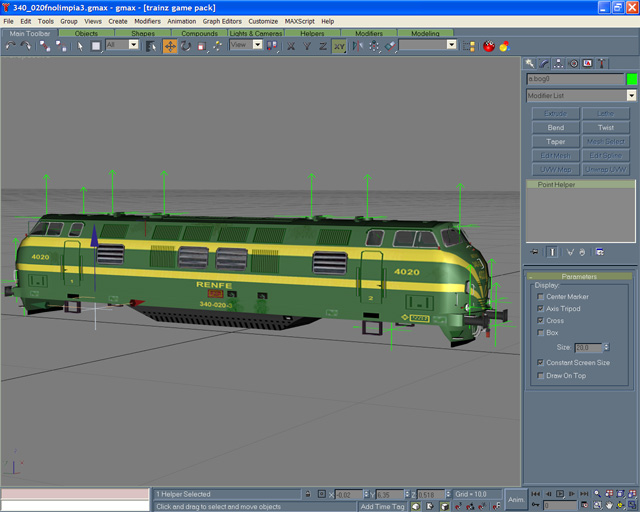Image resolution: width=640 pixels, height=512 pixels.
Task: Click the Rotate tool icon
Action: point(186,46)
